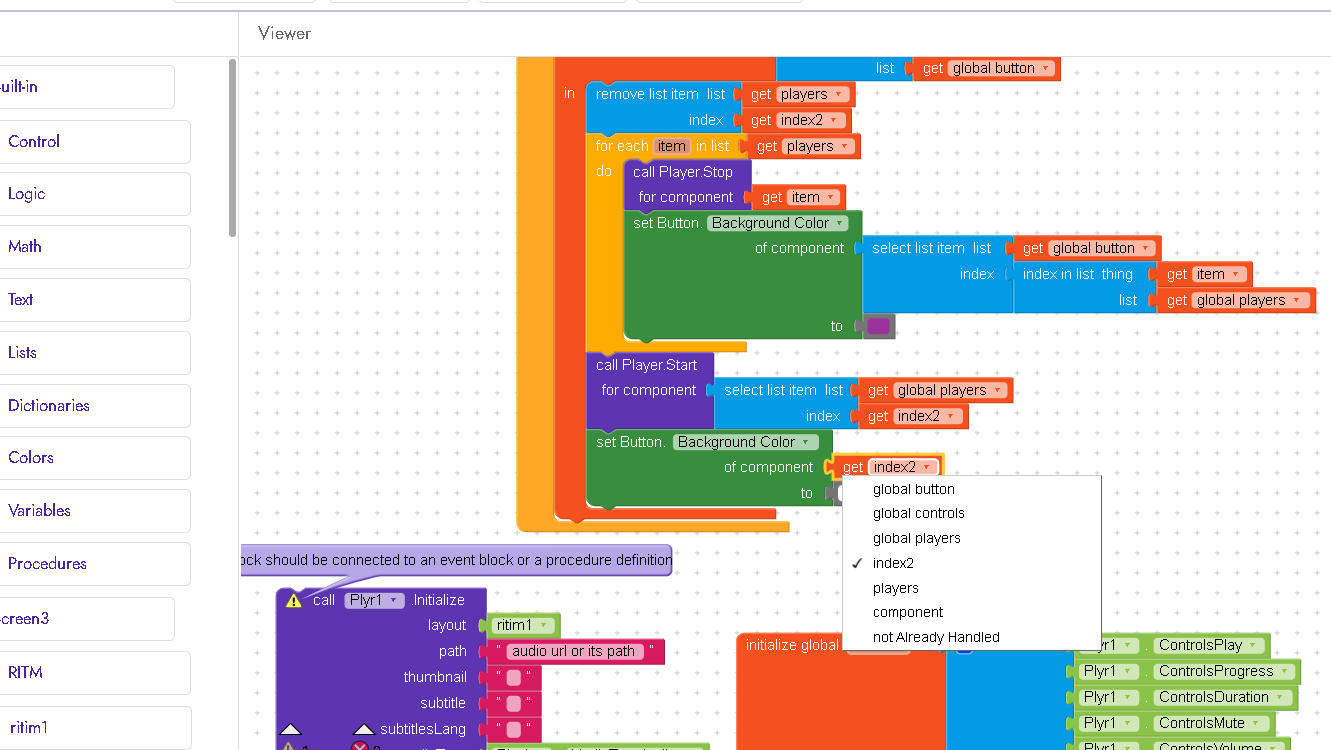The height and width of the screenshot is (750, 1331).
Task: Click the palette vertical scrollbar
Action: 233,148
